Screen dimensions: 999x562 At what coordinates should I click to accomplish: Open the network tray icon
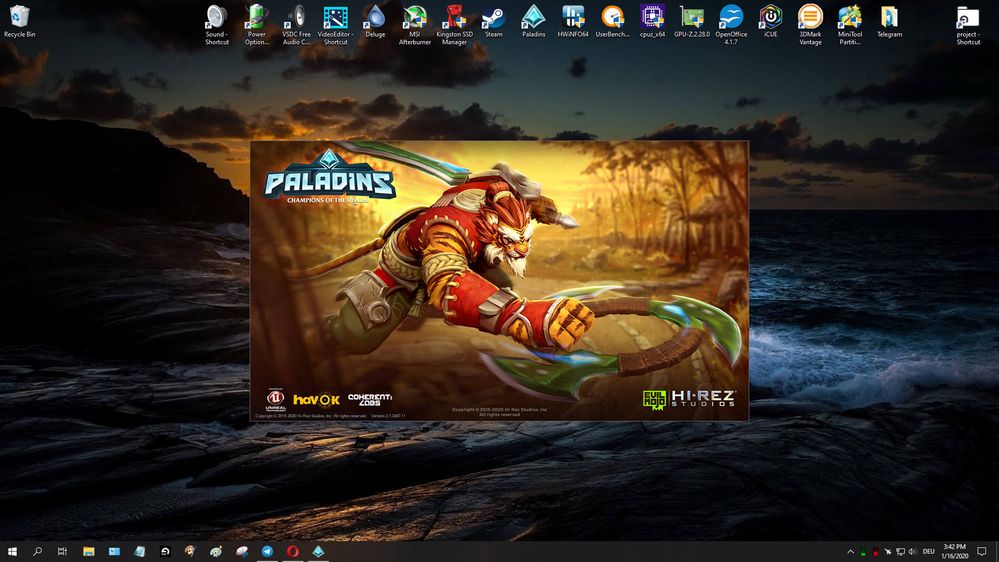[900, 552]
